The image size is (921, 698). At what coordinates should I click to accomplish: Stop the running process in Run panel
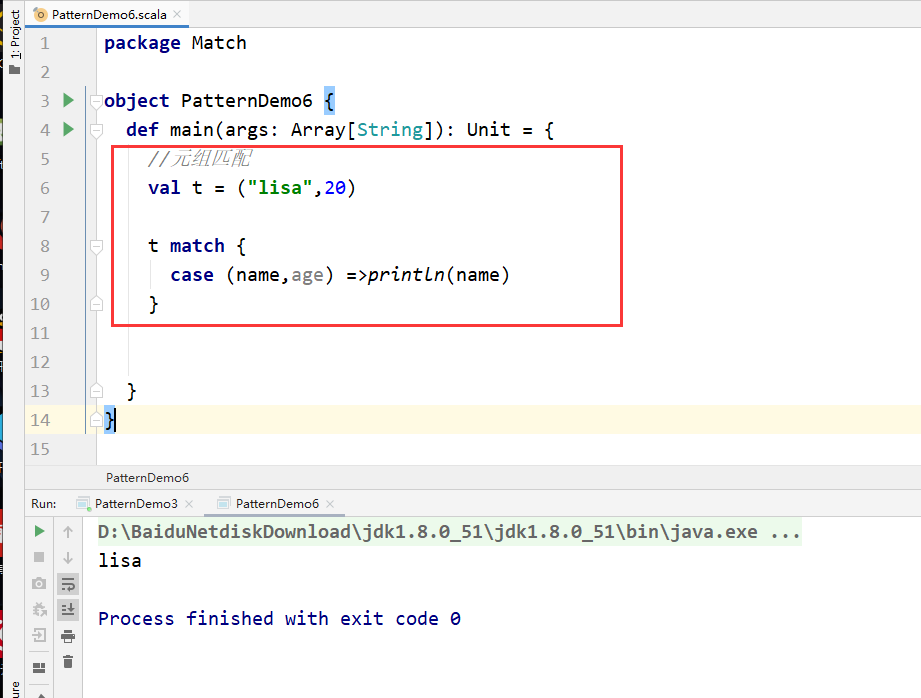39,557
